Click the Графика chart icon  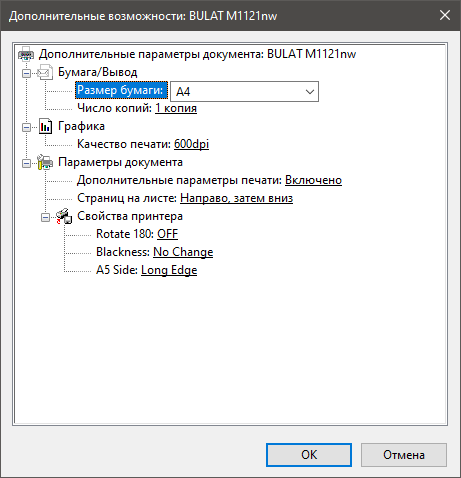45,126
